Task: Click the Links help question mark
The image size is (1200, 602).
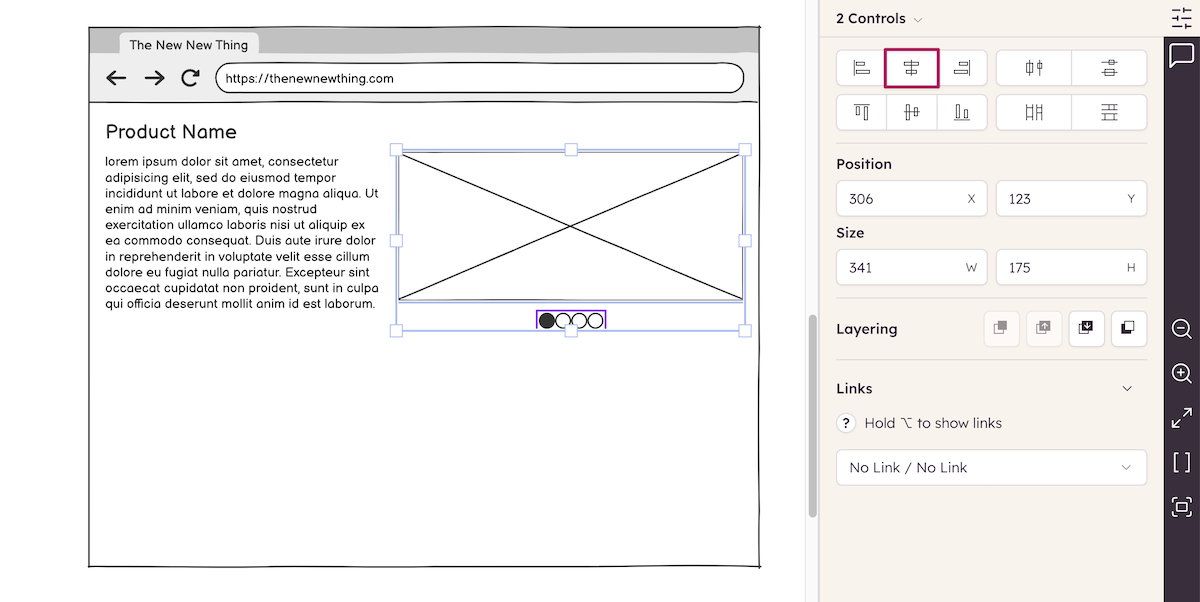Action: (846, 423)
